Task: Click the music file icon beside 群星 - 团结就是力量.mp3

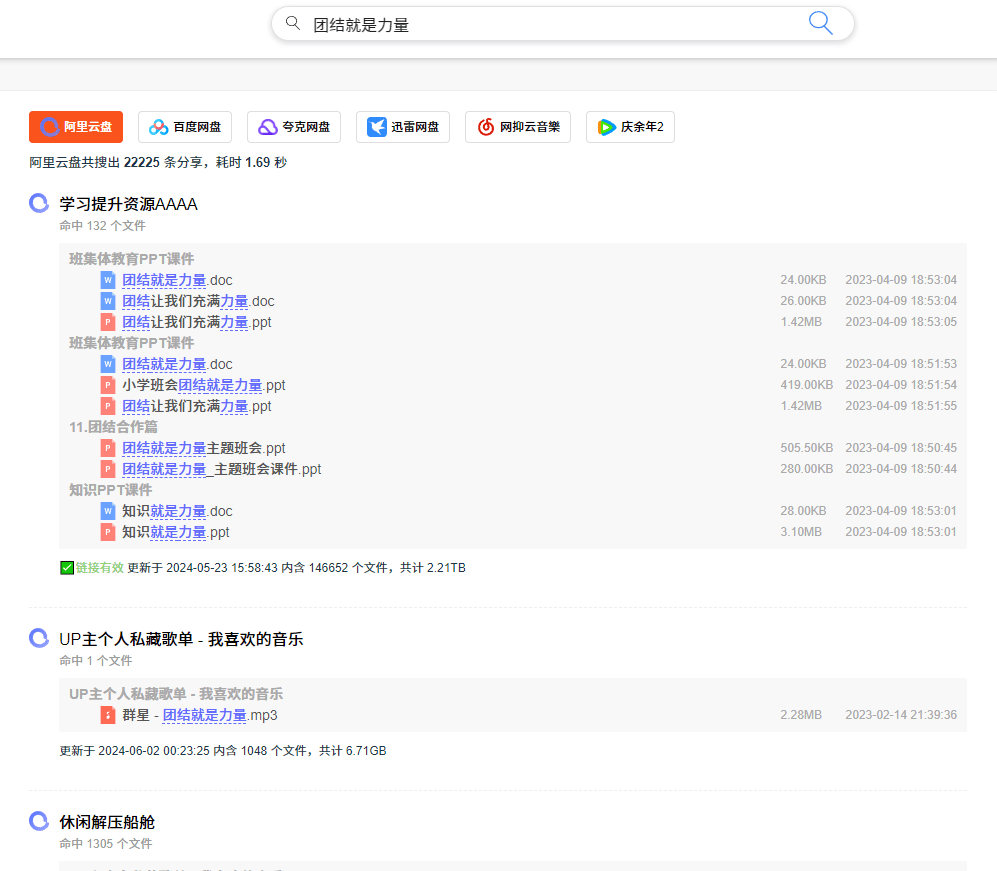Action: [x=107, y=715]
